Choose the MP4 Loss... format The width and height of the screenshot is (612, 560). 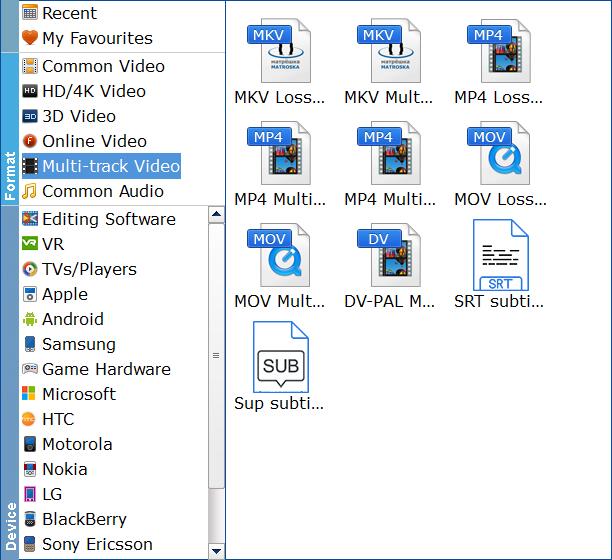[x=499, y=62]
